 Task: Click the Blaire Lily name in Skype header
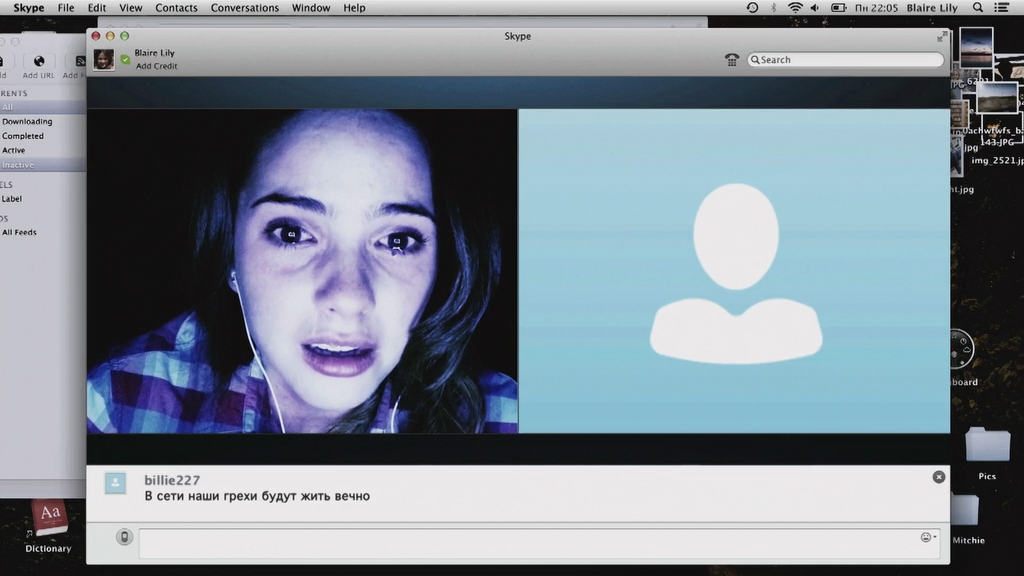[155, 53]
